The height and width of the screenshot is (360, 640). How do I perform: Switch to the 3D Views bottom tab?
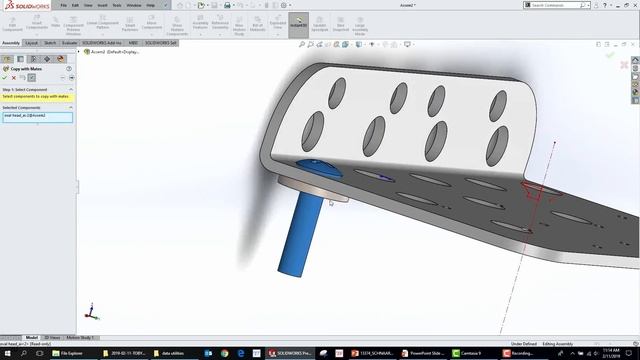pos(52,338)
